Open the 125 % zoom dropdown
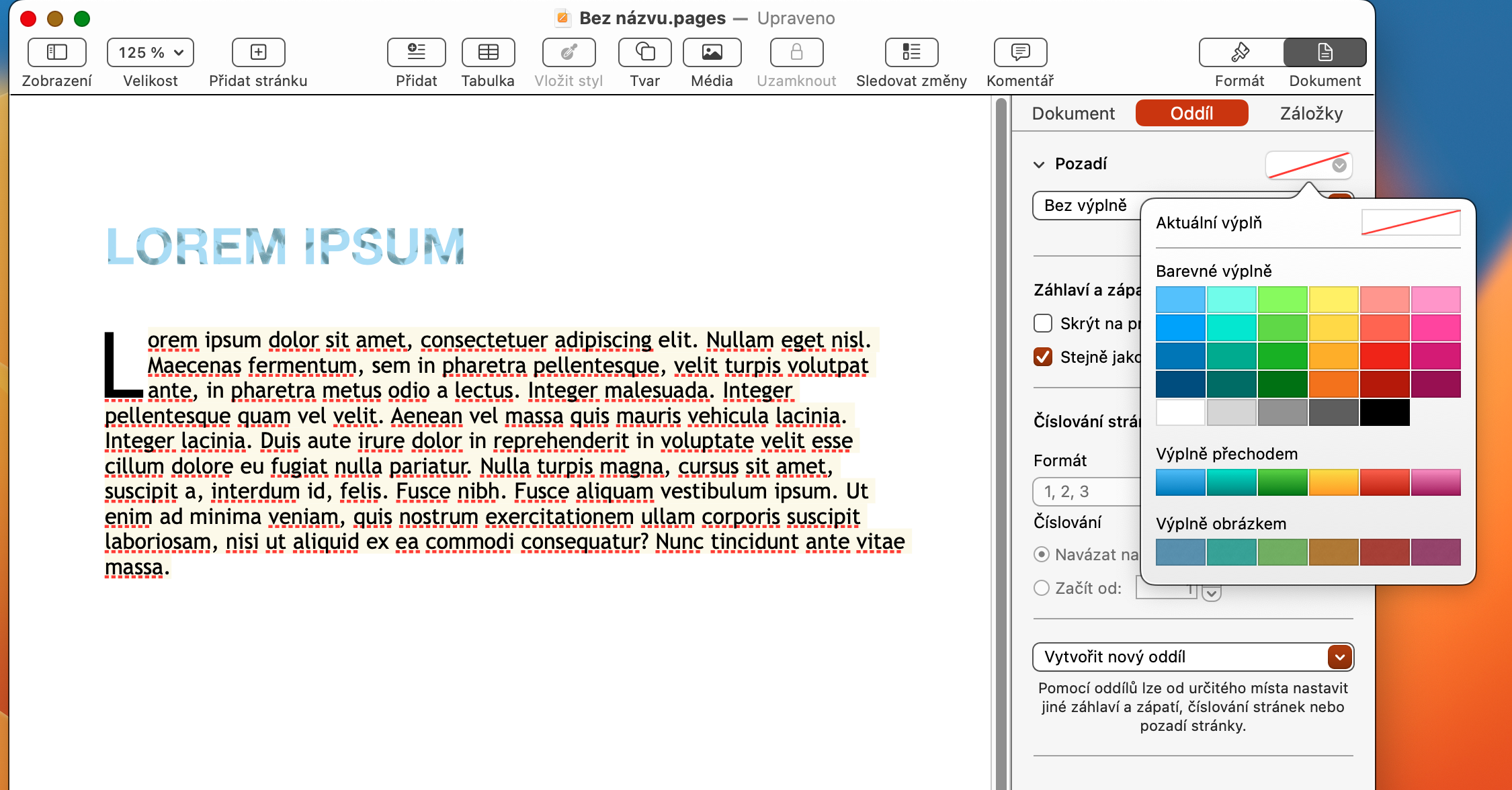The image size is (1512, 790). tap(151, 52)
